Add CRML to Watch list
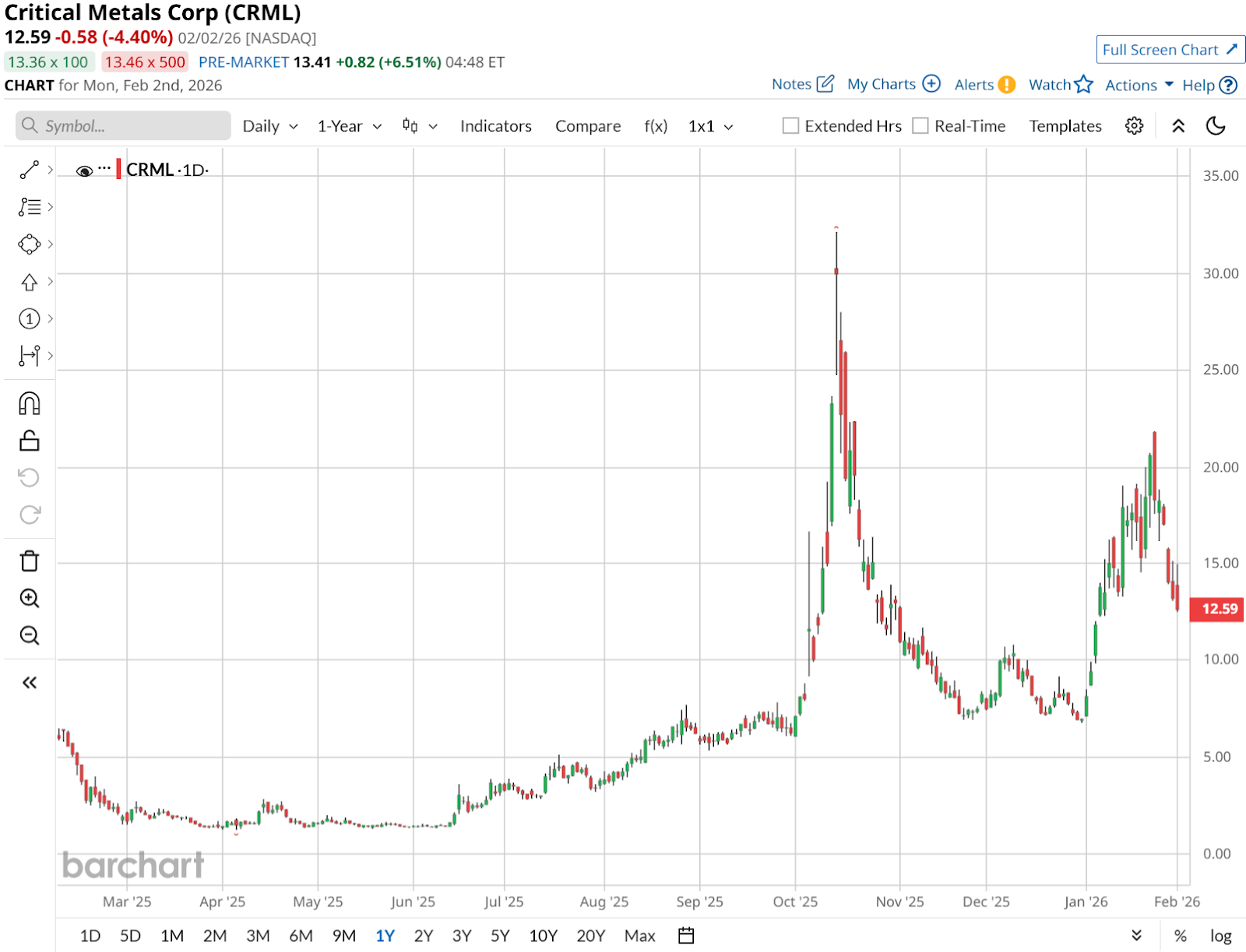 1061,84
